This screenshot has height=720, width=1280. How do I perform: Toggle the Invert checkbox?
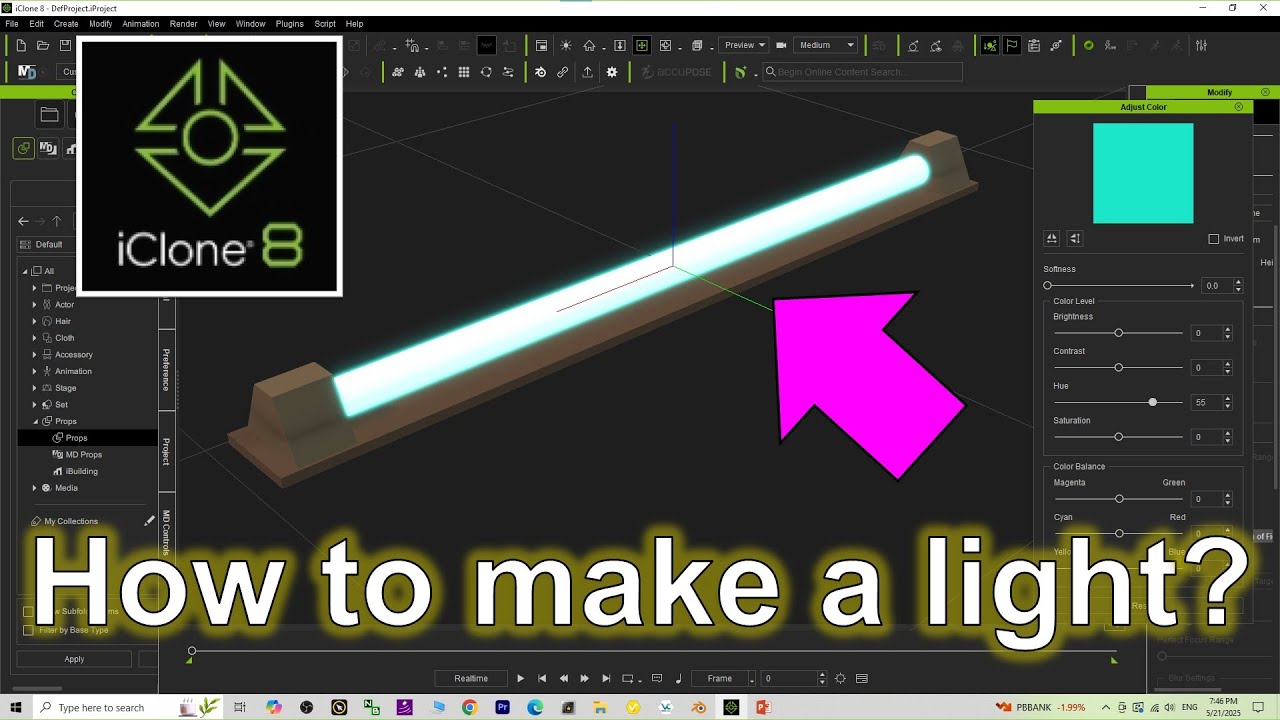pos(1214,239)
